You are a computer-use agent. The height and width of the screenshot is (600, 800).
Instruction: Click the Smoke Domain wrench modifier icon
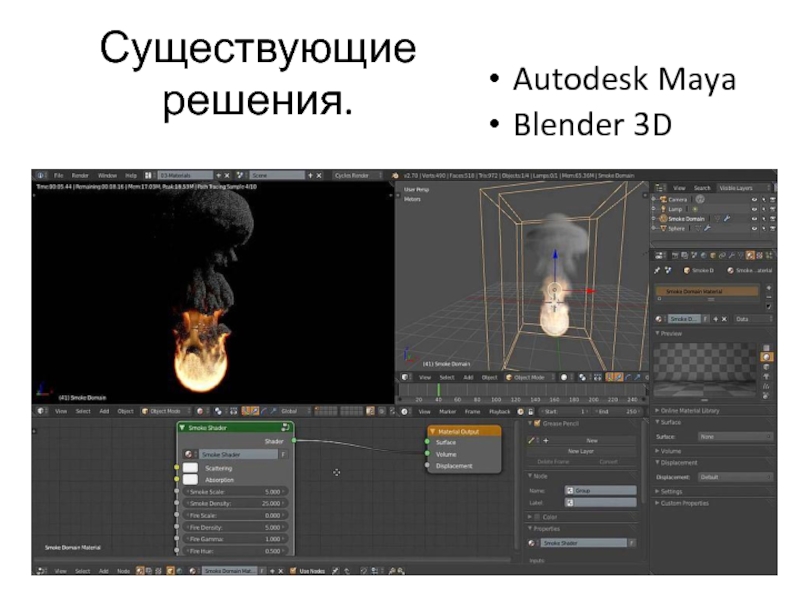click(x=727, y=218)
